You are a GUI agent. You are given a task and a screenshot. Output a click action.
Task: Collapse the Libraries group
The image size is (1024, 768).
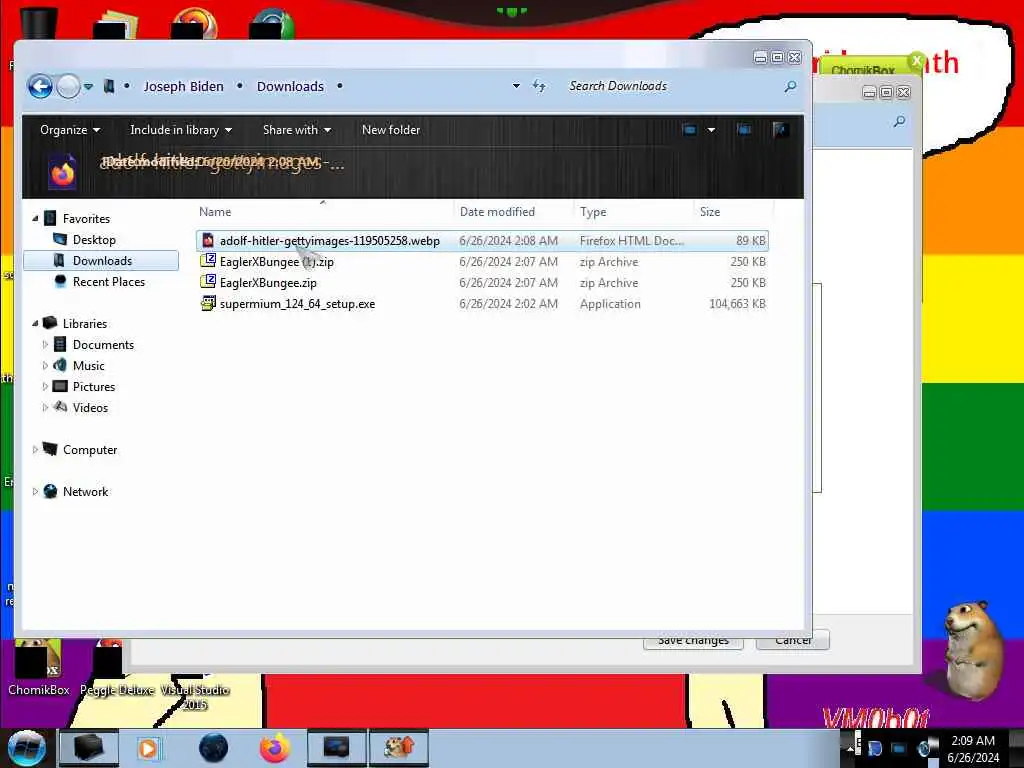(x=35, y=323)
